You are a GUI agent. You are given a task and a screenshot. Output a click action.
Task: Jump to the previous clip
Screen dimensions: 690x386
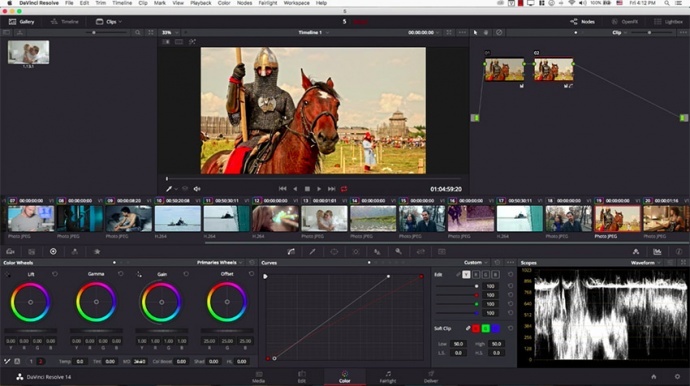click(283, 189)
